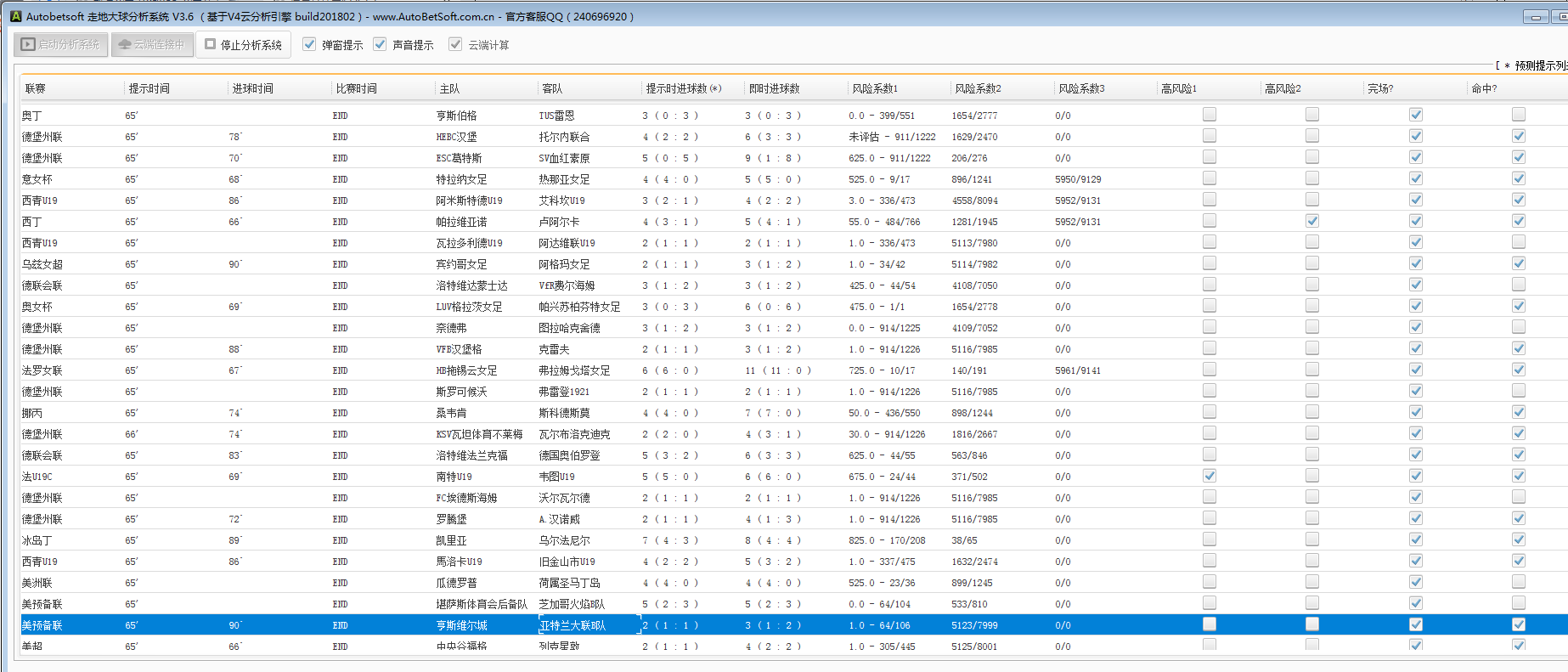Viewport: 1568px width, 672px height.
Task: Click the Autobetsoft app icon in title bar
Action: coord(15,16)
